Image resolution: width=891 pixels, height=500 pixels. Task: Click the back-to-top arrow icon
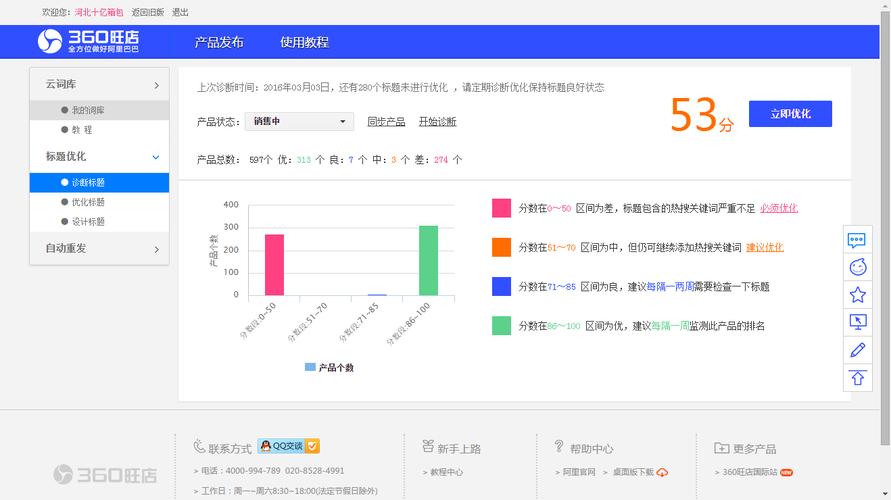click(857, 377)
